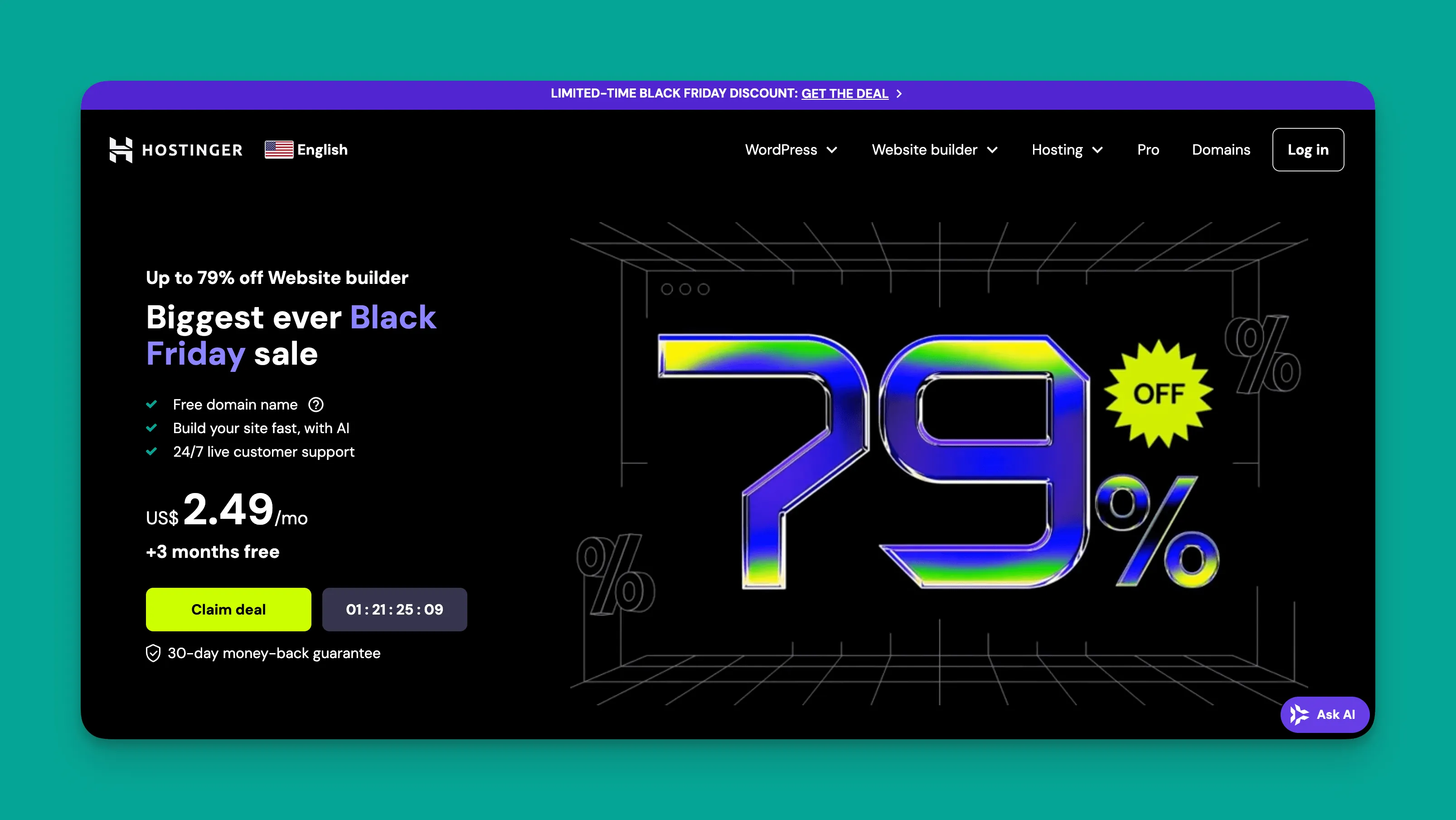Viewport: 1456px width, 820px height.
Task: Click the countdown timer display
Action: click(394, 609)
